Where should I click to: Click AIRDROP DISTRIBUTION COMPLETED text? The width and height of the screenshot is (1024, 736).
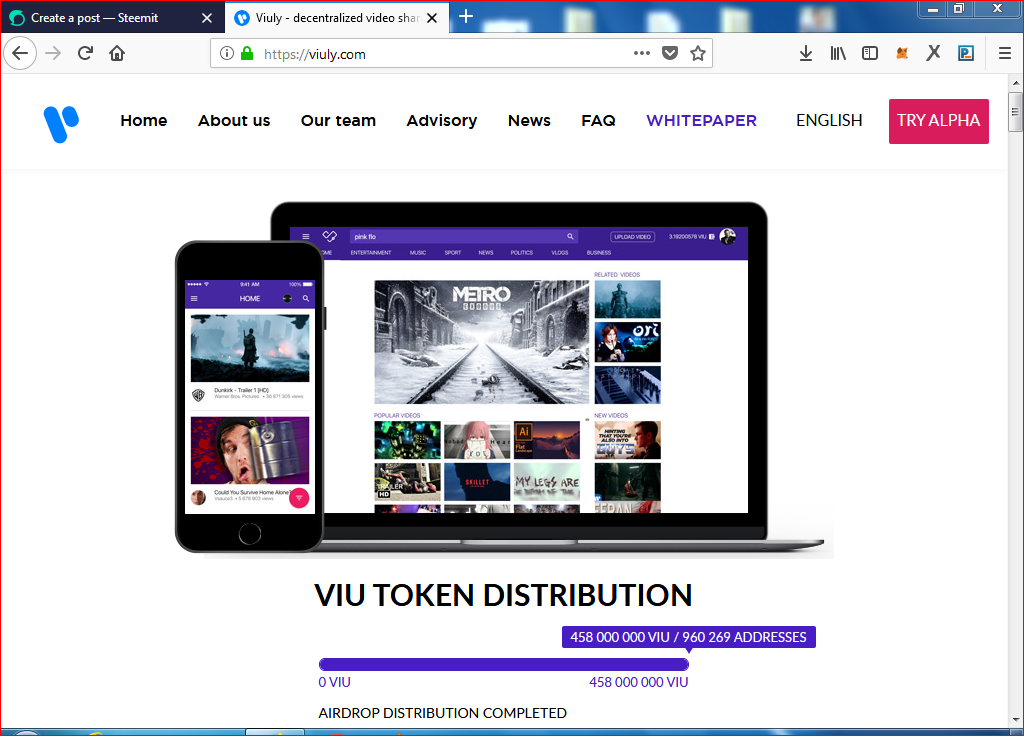[x=442, y=713]
